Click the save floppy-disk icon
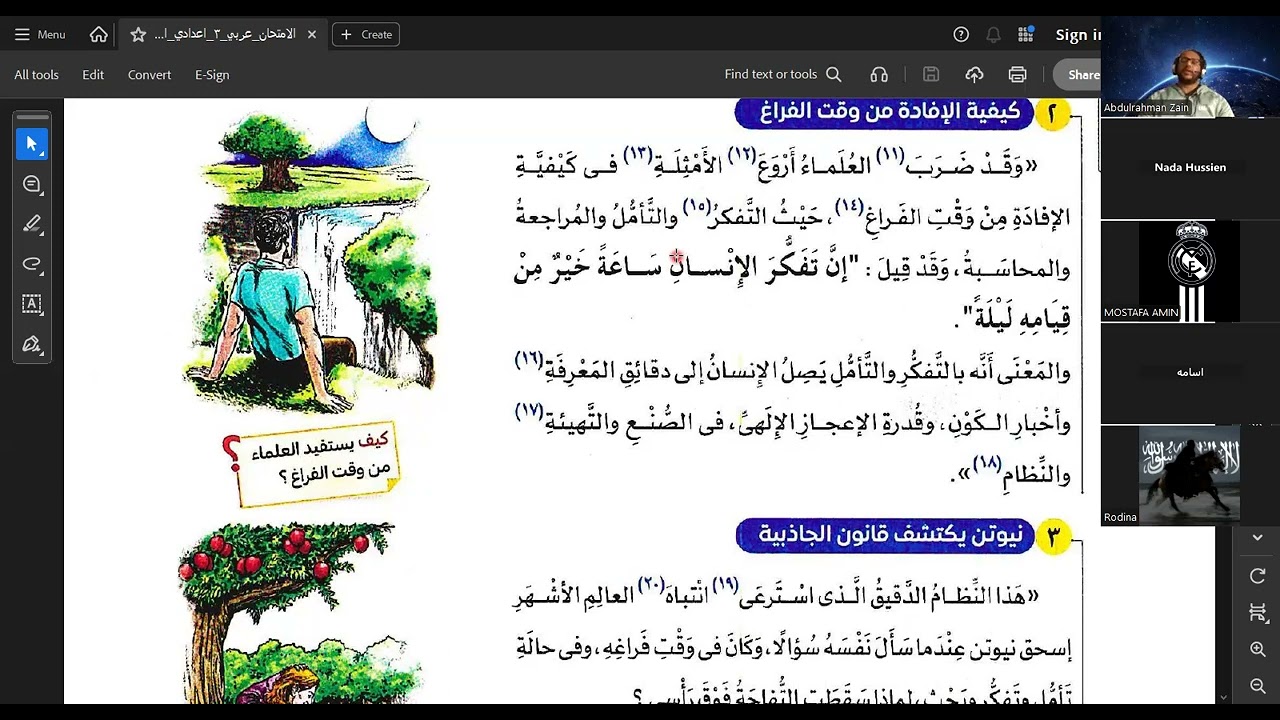This screenshot has width=1280, height=720. 931,74
